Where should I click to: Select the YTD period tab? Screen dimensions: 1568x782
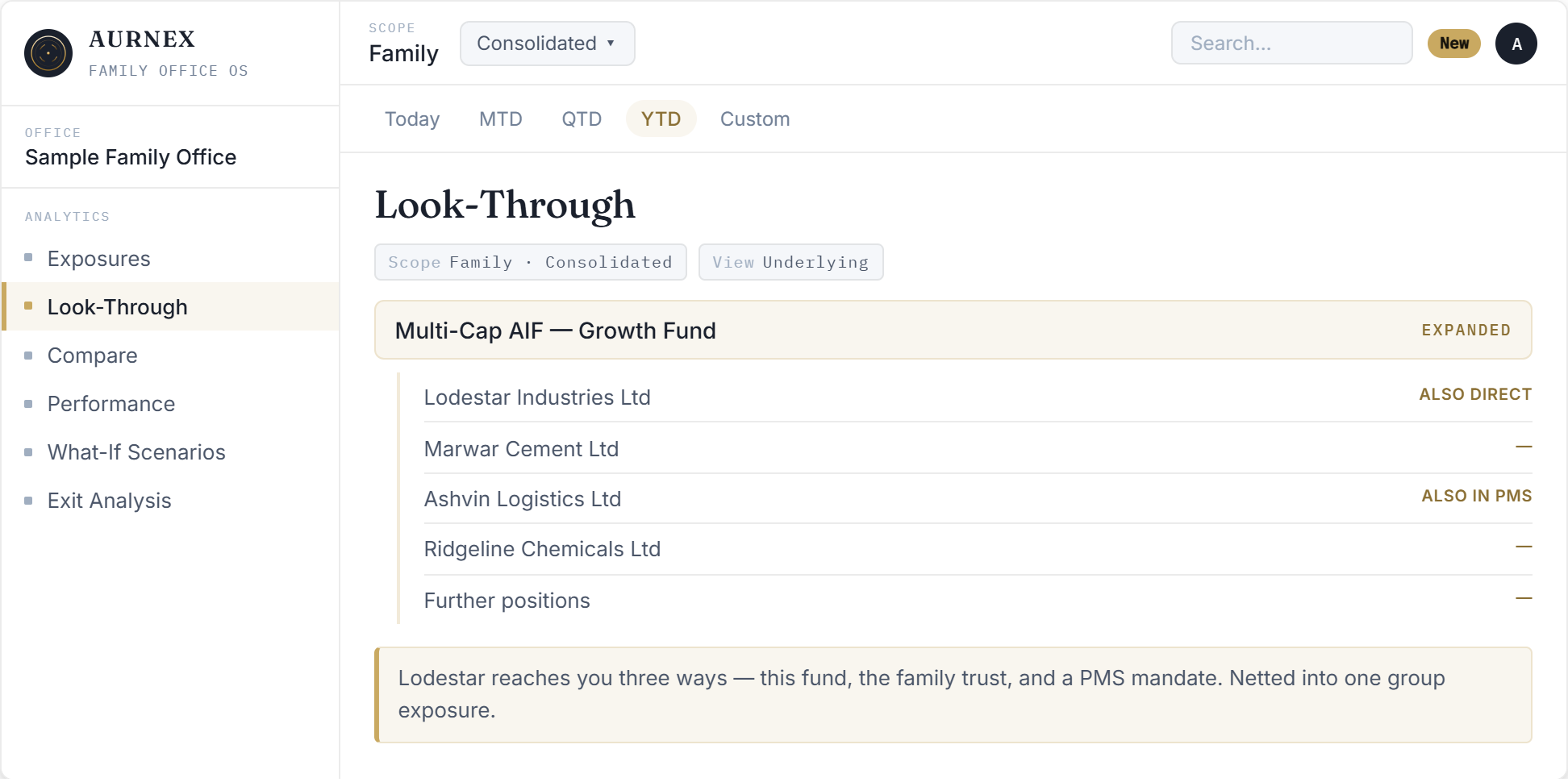661,119
